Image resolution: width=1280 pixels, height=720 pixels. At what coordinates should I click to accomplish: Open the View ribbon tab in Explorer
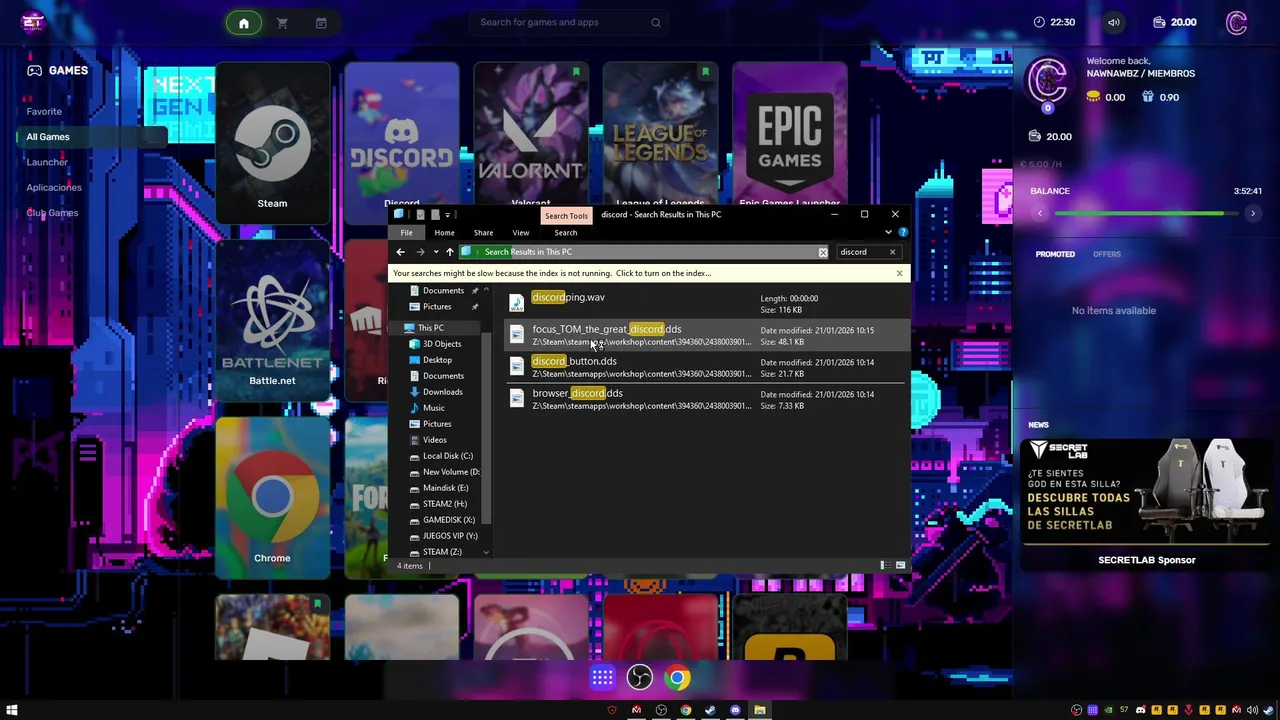(x=521, y=232)
